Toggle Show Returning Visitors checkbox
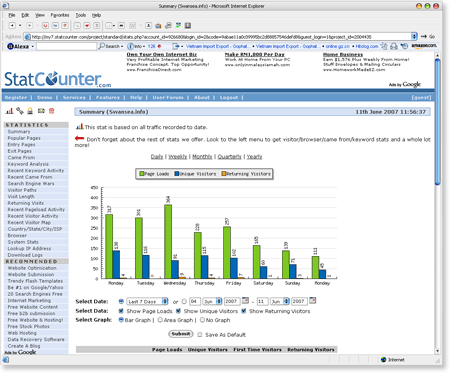 [244, 311]
